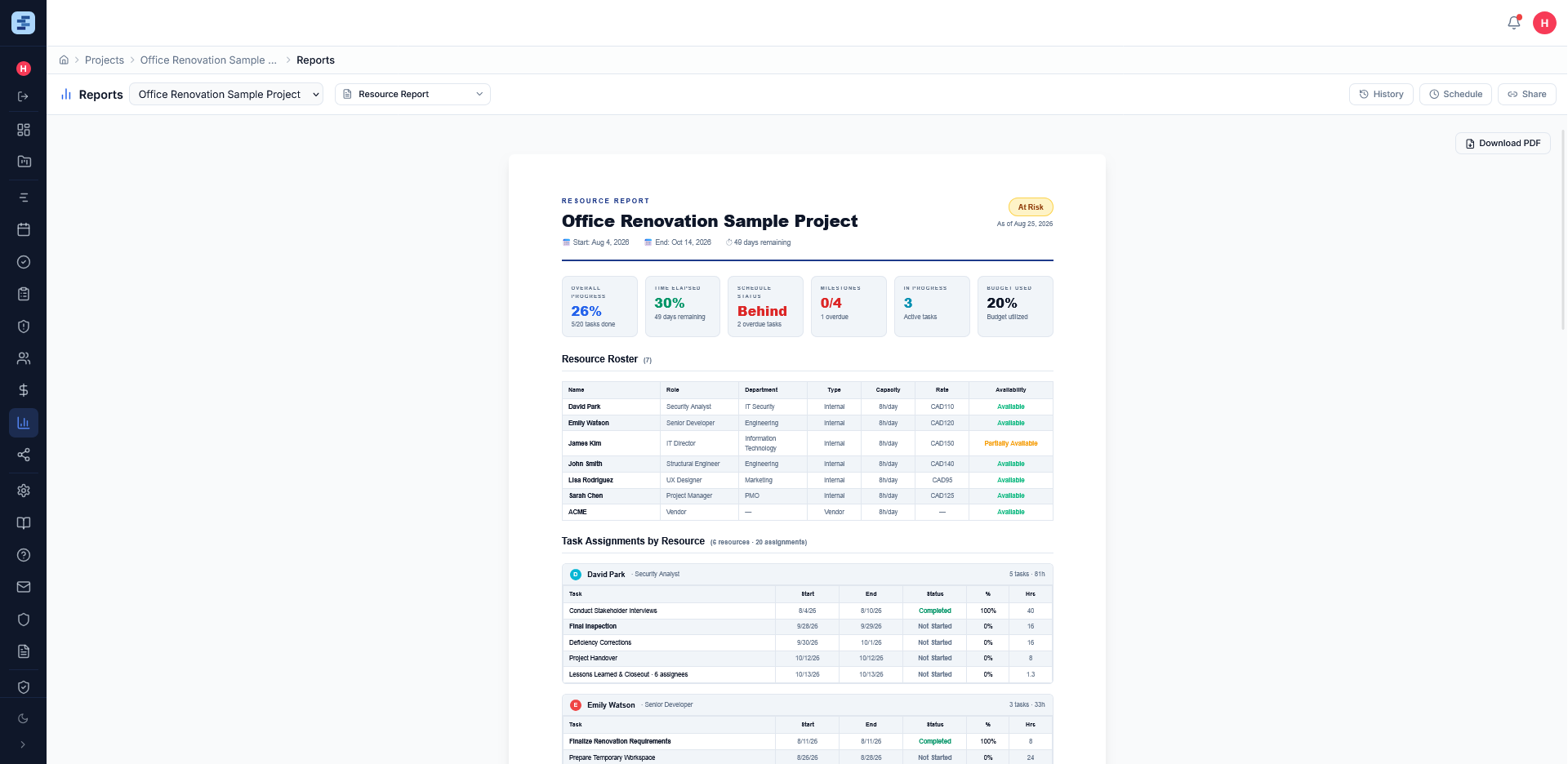1568x764 pixels.
Task: Open the dashboard grid icon in sidebar
Action: coord(24,130)
